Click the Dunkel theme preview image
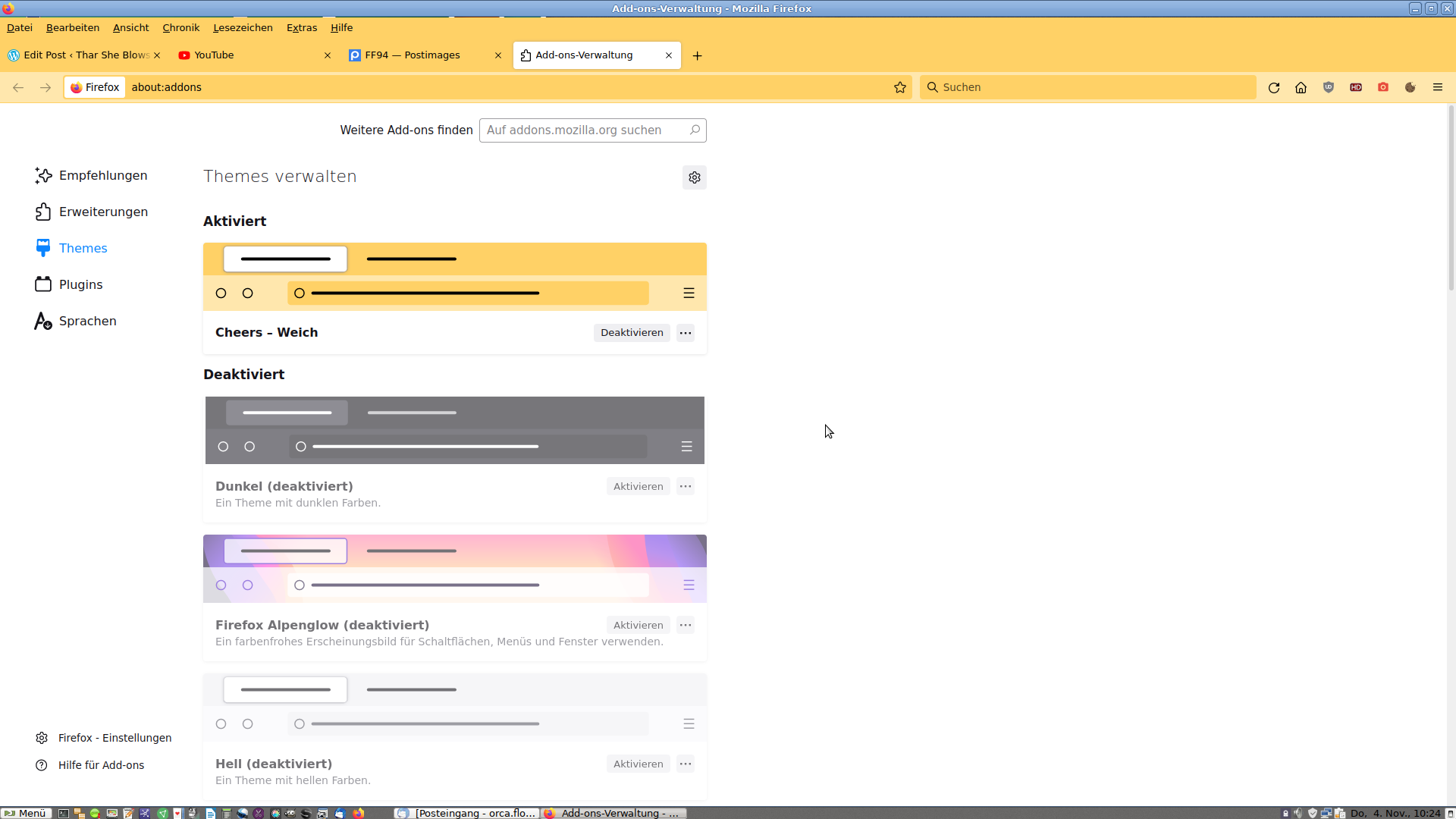The height and width of the screenshot is (819, 1456). pos(455,430)
